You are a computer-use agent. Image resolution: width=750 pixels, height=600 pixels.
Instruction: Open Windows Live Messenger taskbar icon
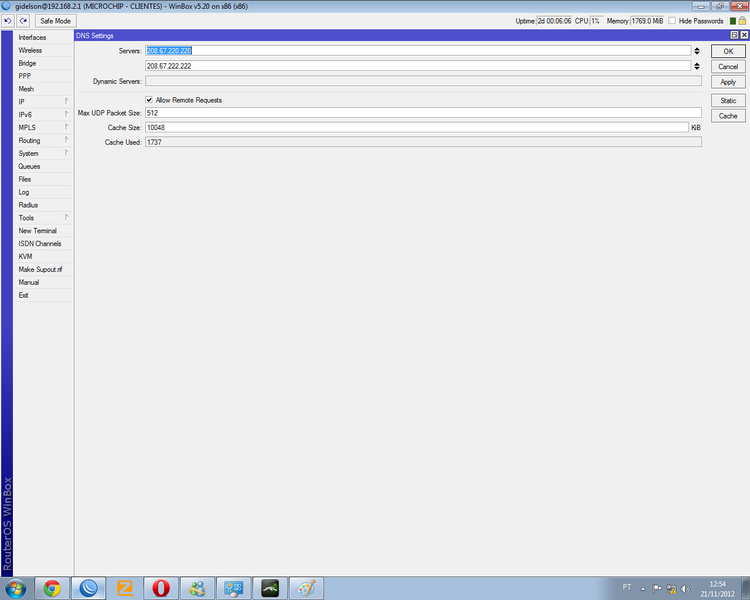[198, 588]
